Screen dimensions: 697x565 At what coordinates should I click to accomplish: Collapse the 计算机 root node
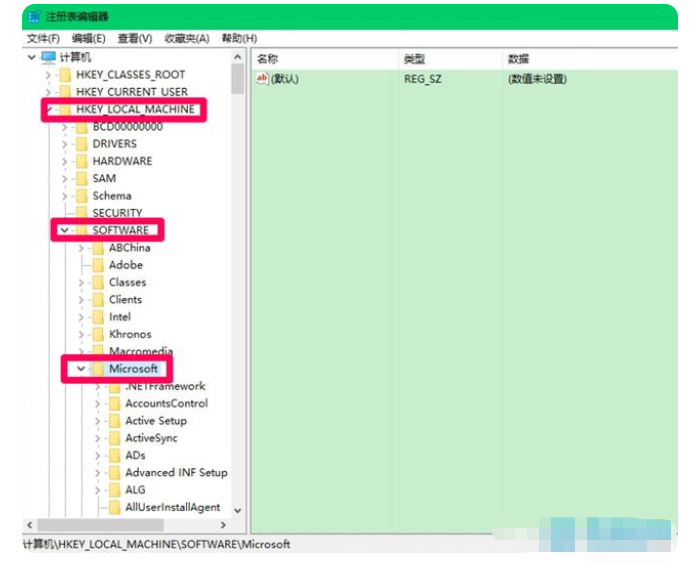[x=32, y=57]
